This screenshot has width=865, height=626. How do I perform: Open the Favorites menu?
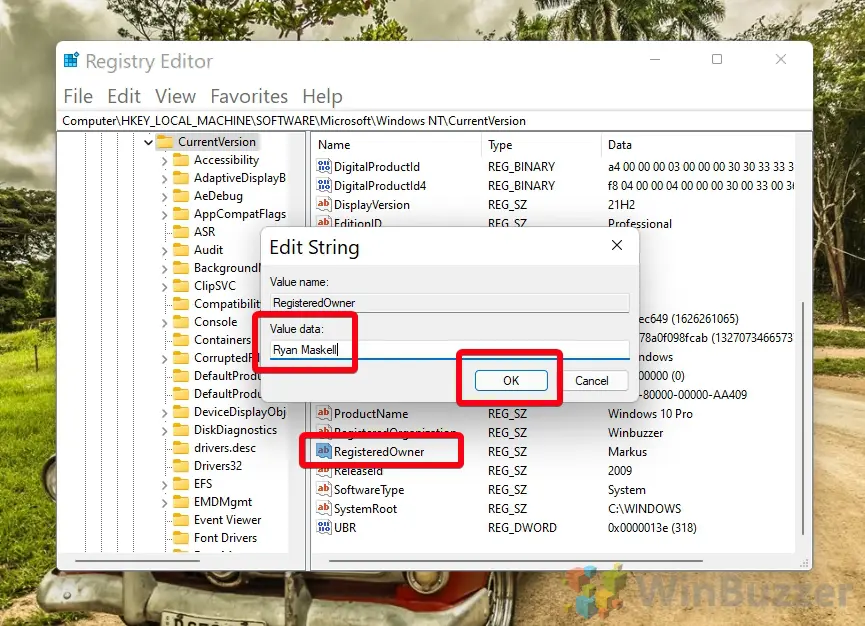pyautogui.click(x=249, y=96)
